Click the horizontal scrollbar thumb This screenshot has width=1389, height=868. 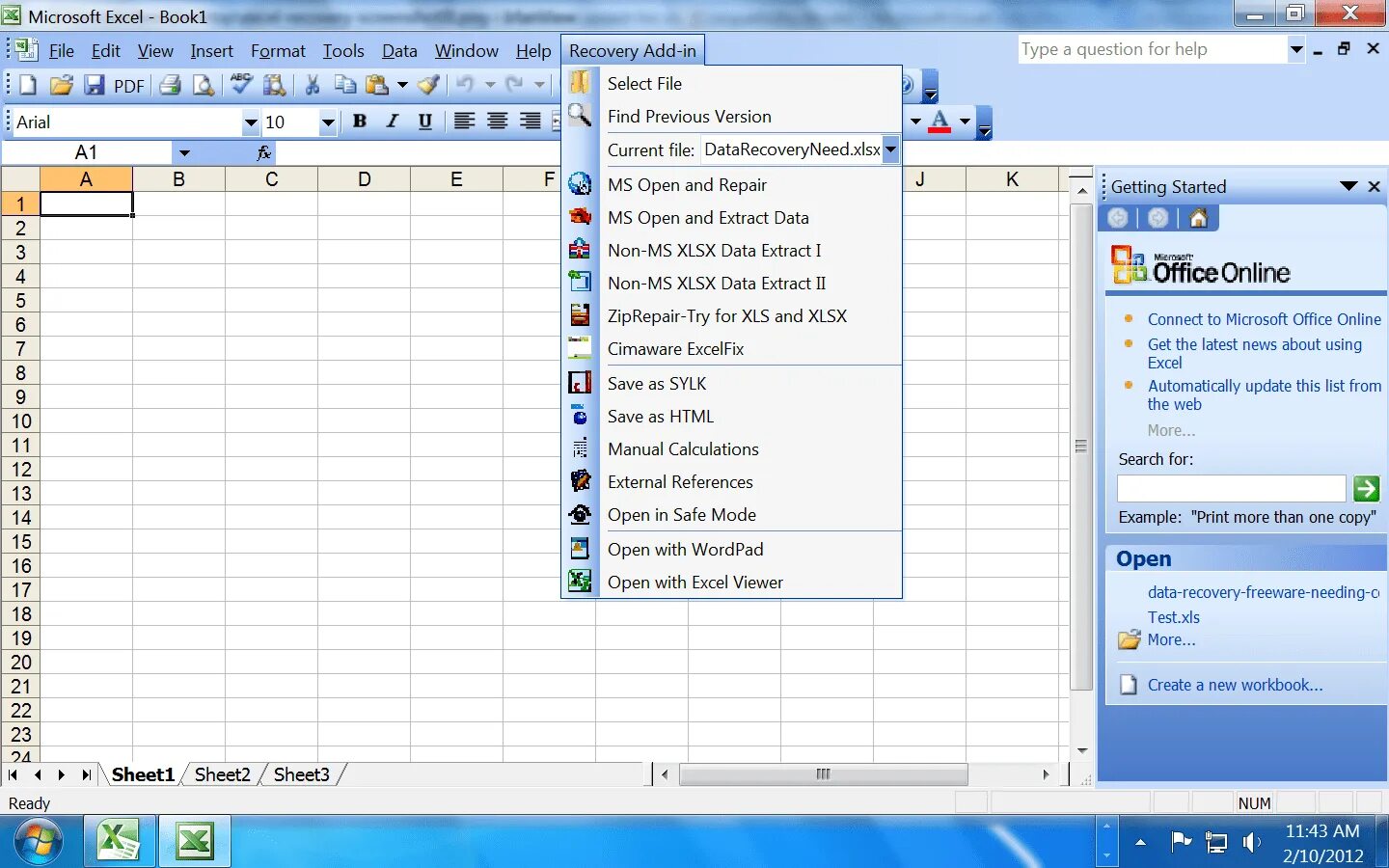tap(824, 774)
